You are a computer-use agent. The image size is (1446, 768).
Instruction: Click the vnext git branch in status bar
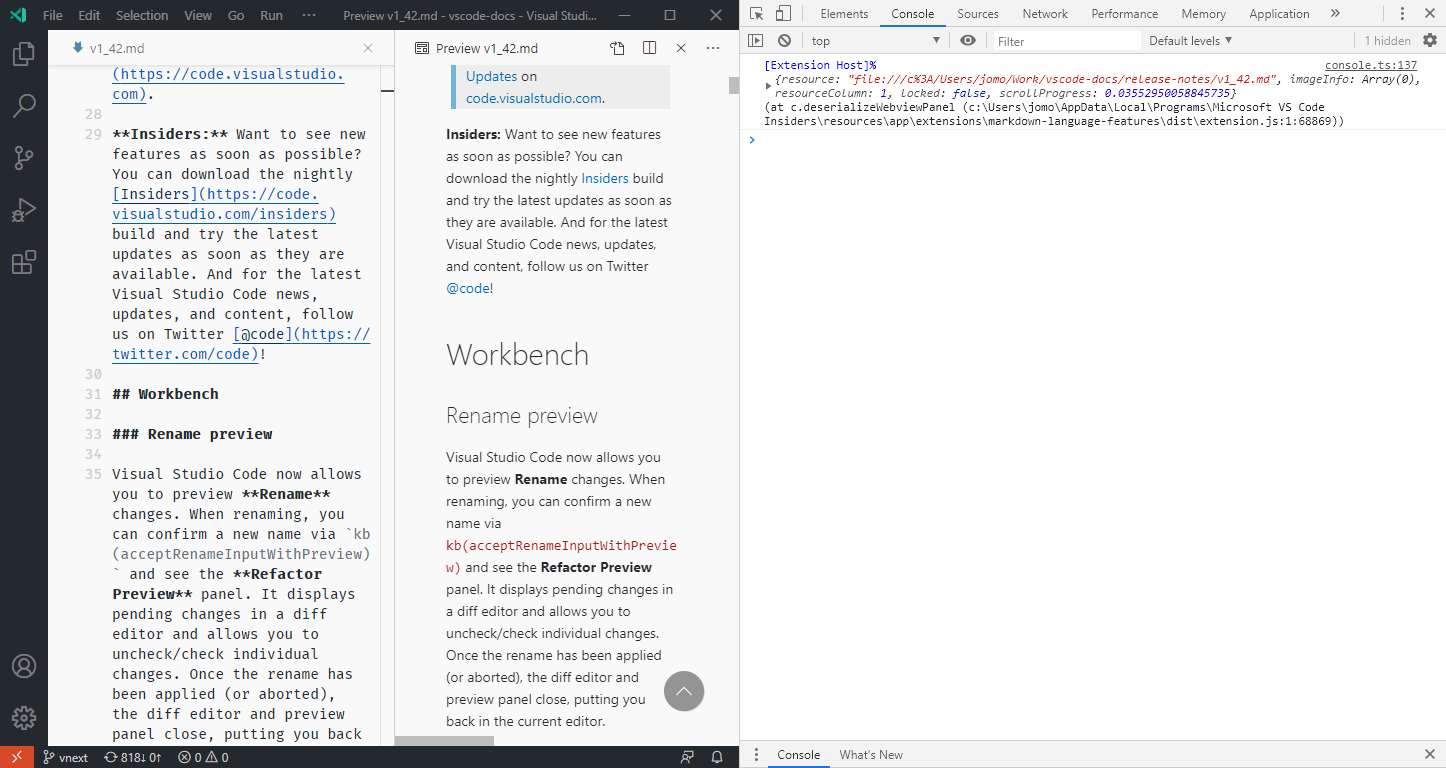click(65, 757)
